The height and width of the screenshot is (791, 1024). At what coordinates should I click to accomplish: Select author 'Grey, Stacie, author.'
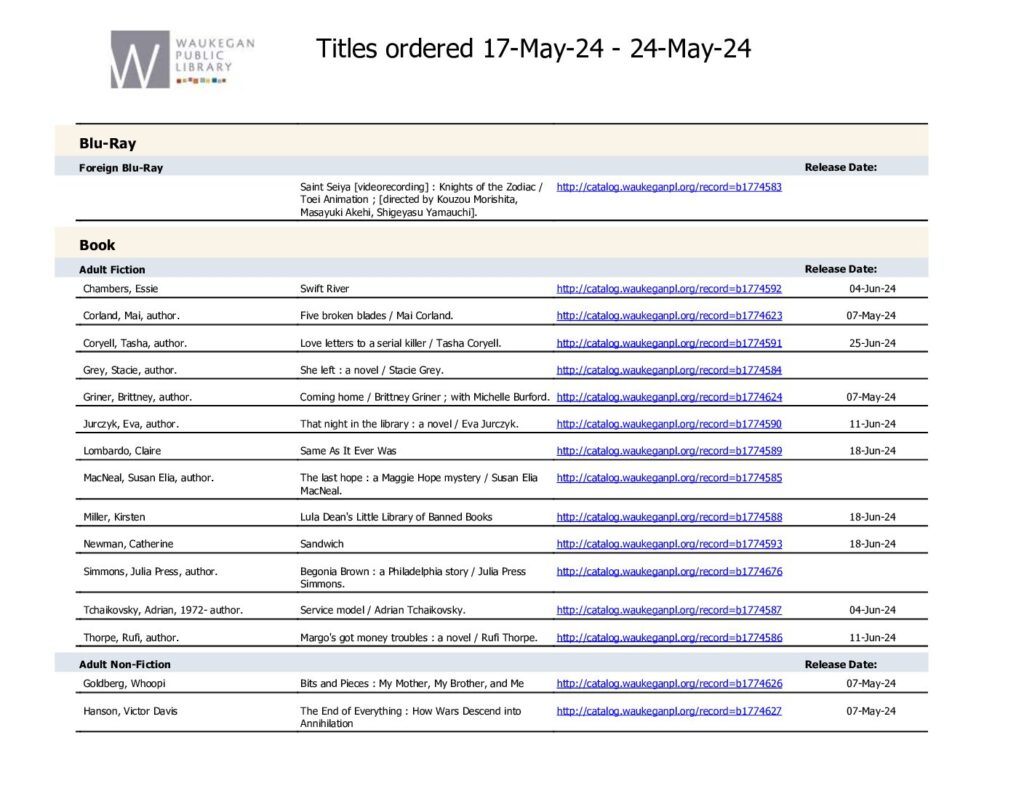coord(129,370)
